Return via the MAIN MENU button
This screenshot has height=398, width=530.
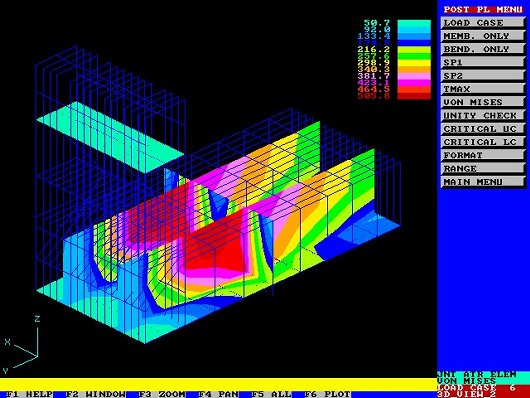[x=483, y=182]
